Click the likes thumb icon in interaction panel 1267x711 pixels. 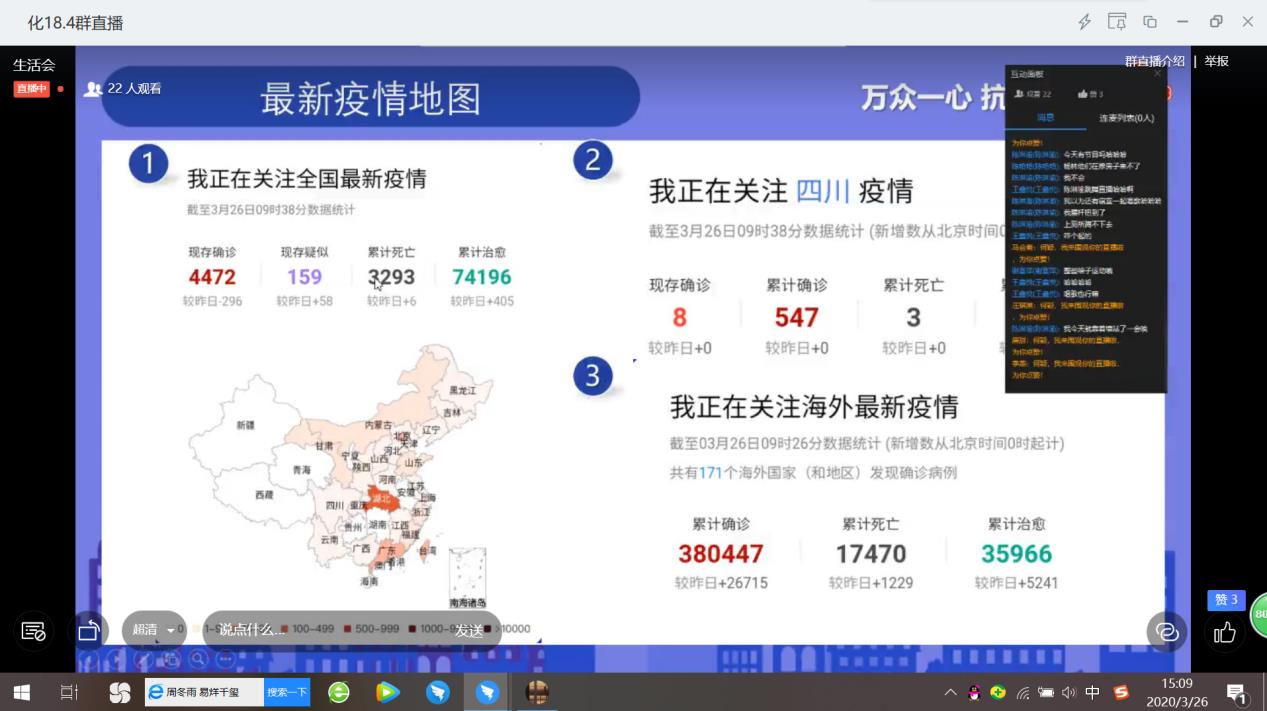[1083, 94]
